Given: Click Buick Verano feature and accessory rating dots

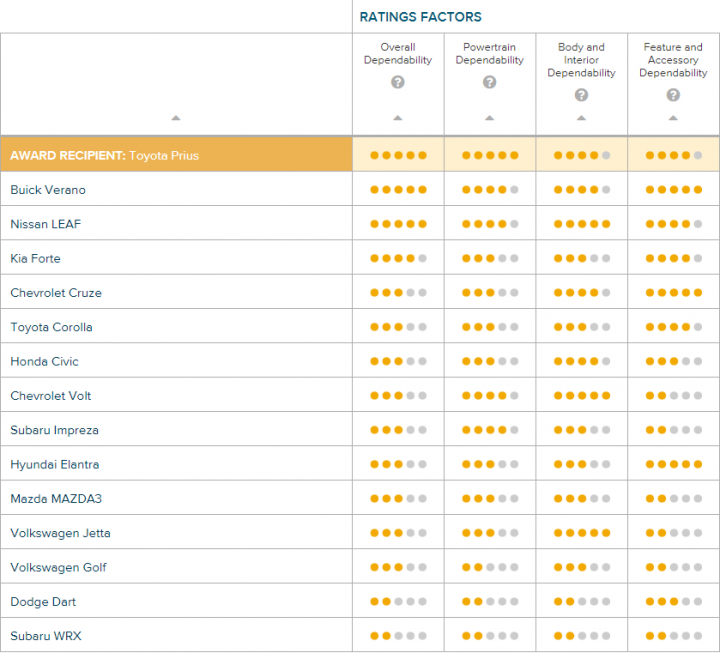Looking at the screenshot, I should point(674,190).
